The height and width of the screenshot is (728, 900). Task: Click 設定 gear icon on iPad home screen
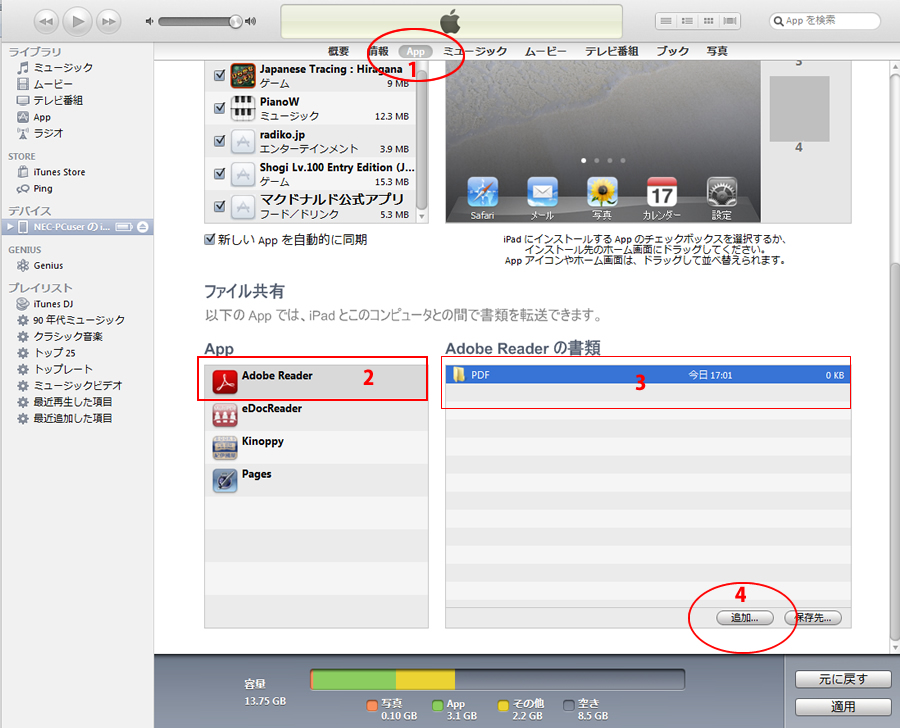tap(721, 192)
